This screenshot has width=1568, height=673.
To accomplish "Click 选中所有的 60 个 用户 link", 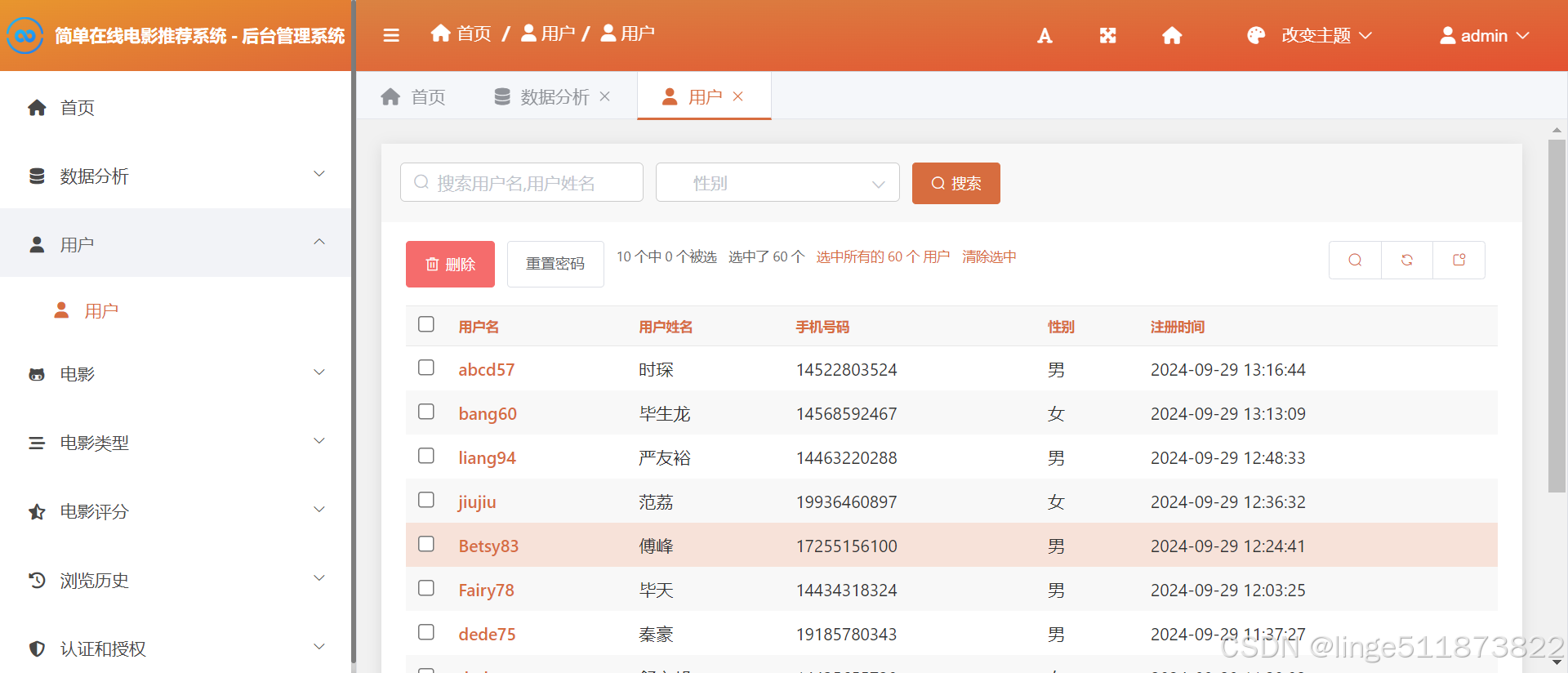I will [883, 256].
